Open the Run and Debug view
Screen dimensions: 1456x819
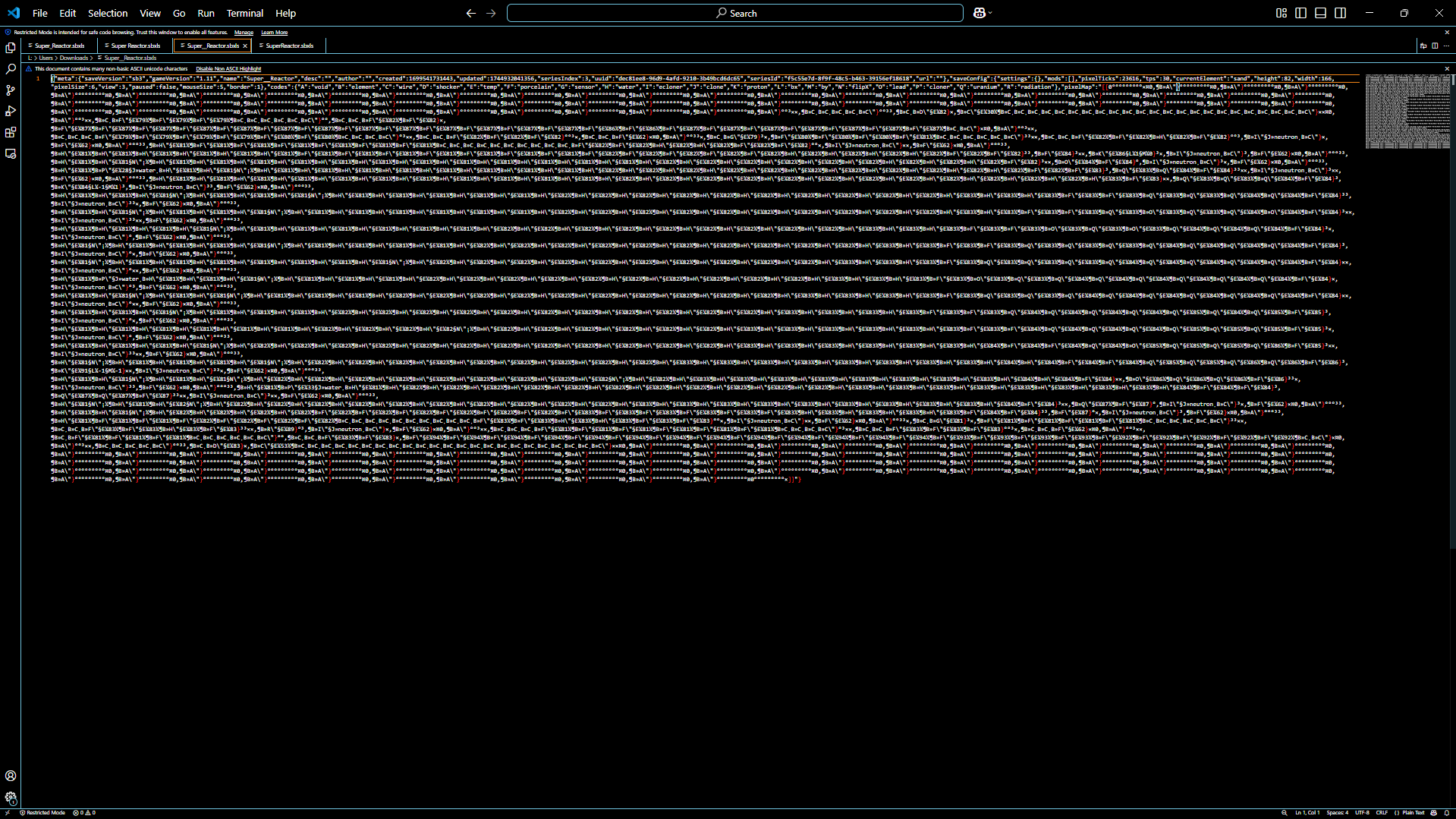pos(11,112)
